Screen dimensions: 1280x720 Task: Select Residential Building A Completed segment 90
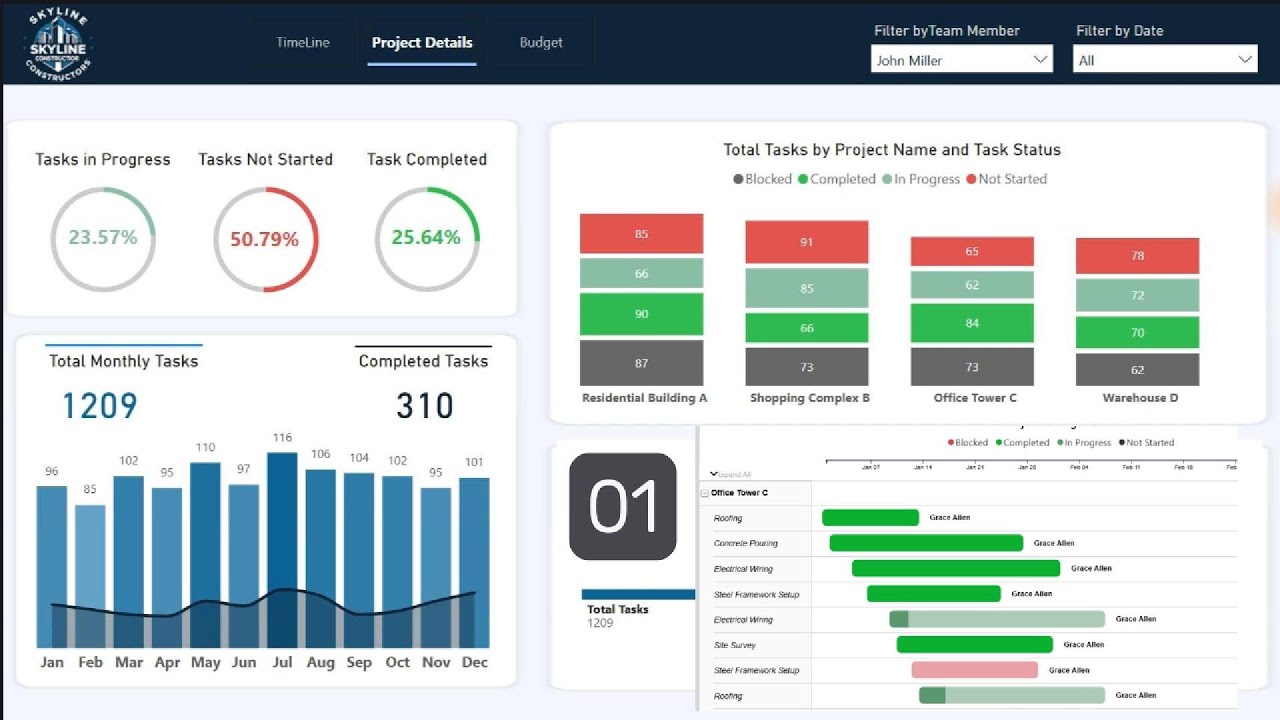(641, 314)
